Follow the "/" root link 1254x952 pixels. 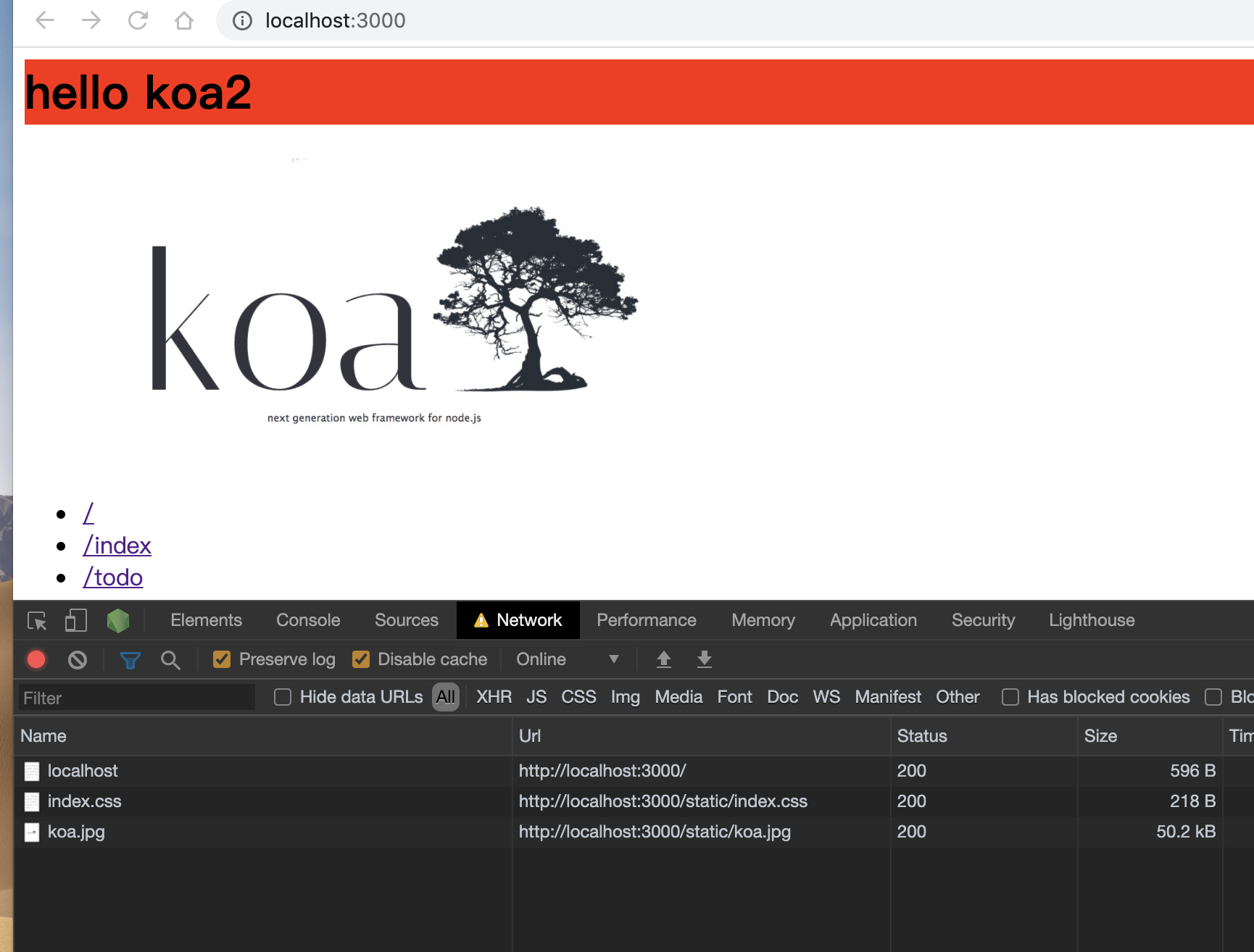(x=88, y=513)
